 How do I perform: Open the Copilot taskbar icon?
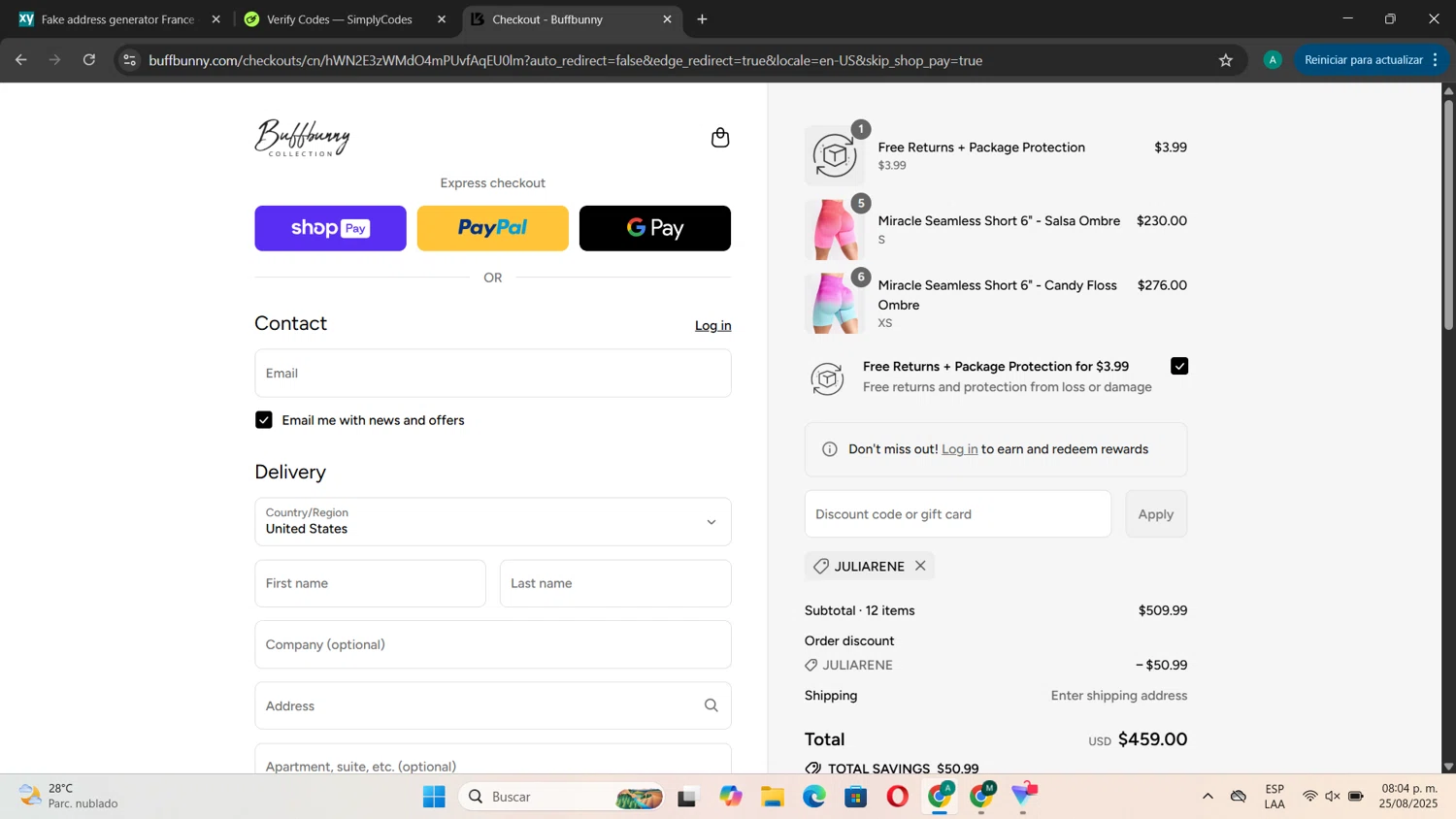click(x=730, y=797)
